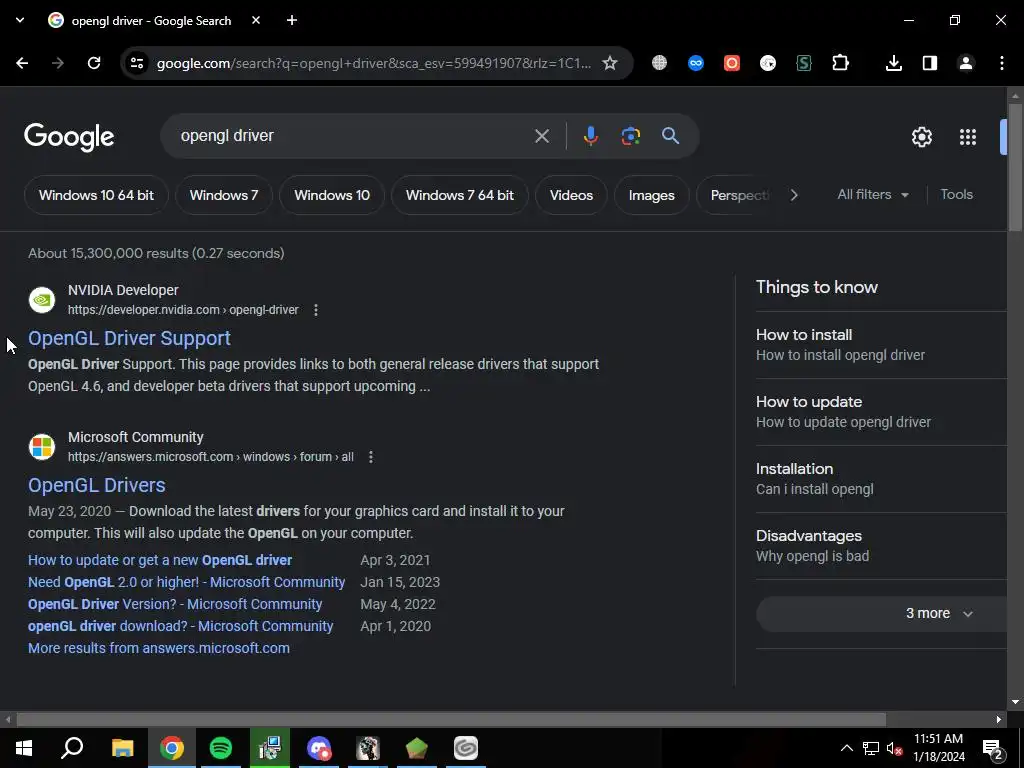Open the Chrome profile avatar
This screenshot has width=1024, height=768.
(966, 63)
